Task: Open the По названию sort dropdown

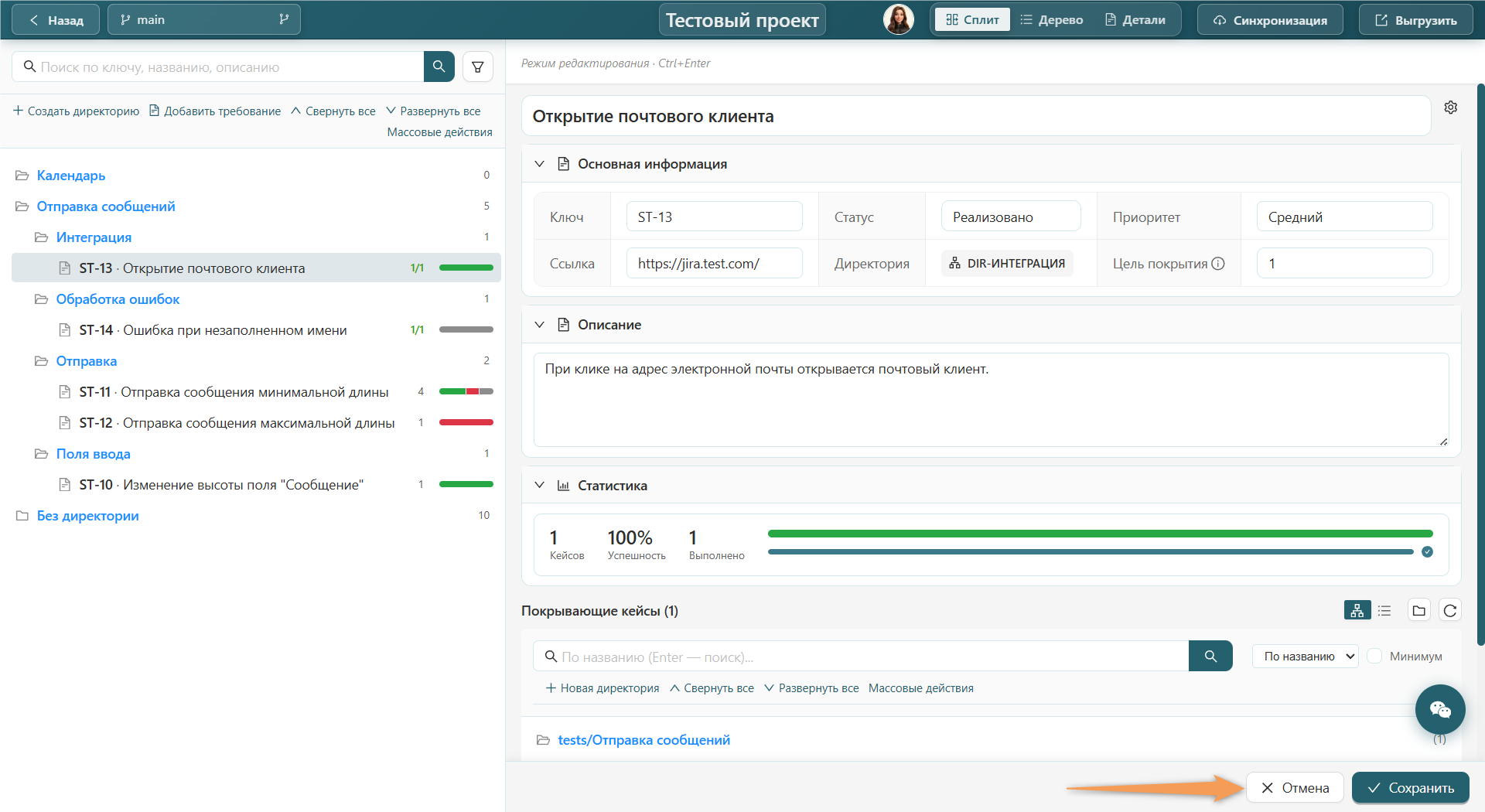Action: tap(1306, 656)
